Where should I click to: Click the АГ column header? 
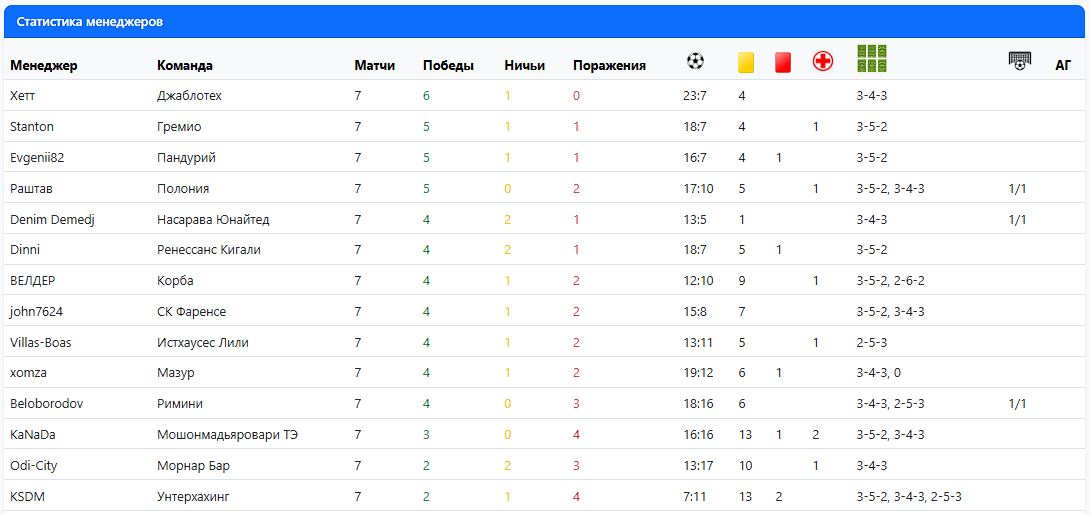1063,66
